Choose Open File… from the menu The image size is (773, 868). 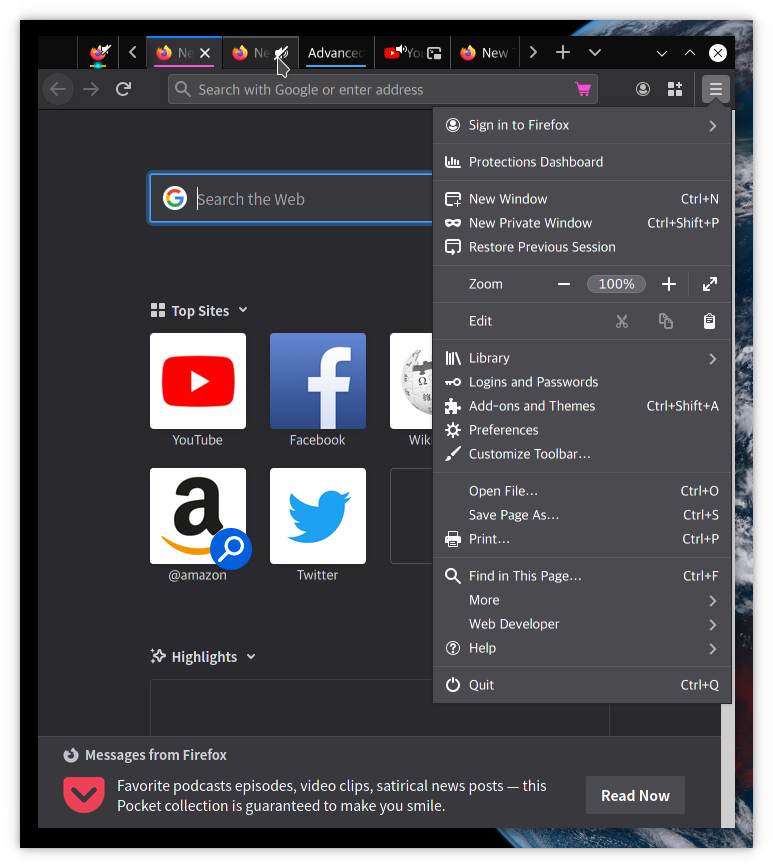(x=582, y=491)
